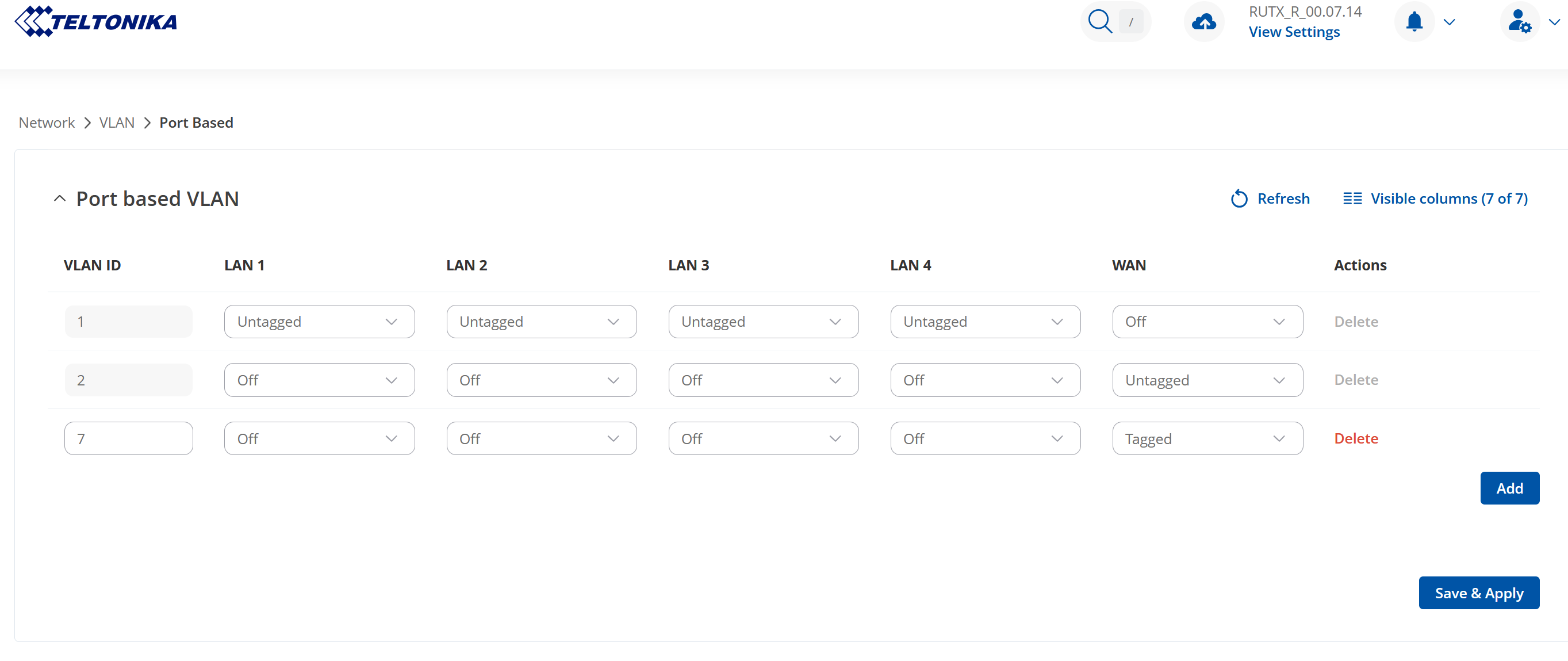Open LAN 3 dropdown for VLAN 2
This screenshot has height=661, width=1568.
(764, 380)
